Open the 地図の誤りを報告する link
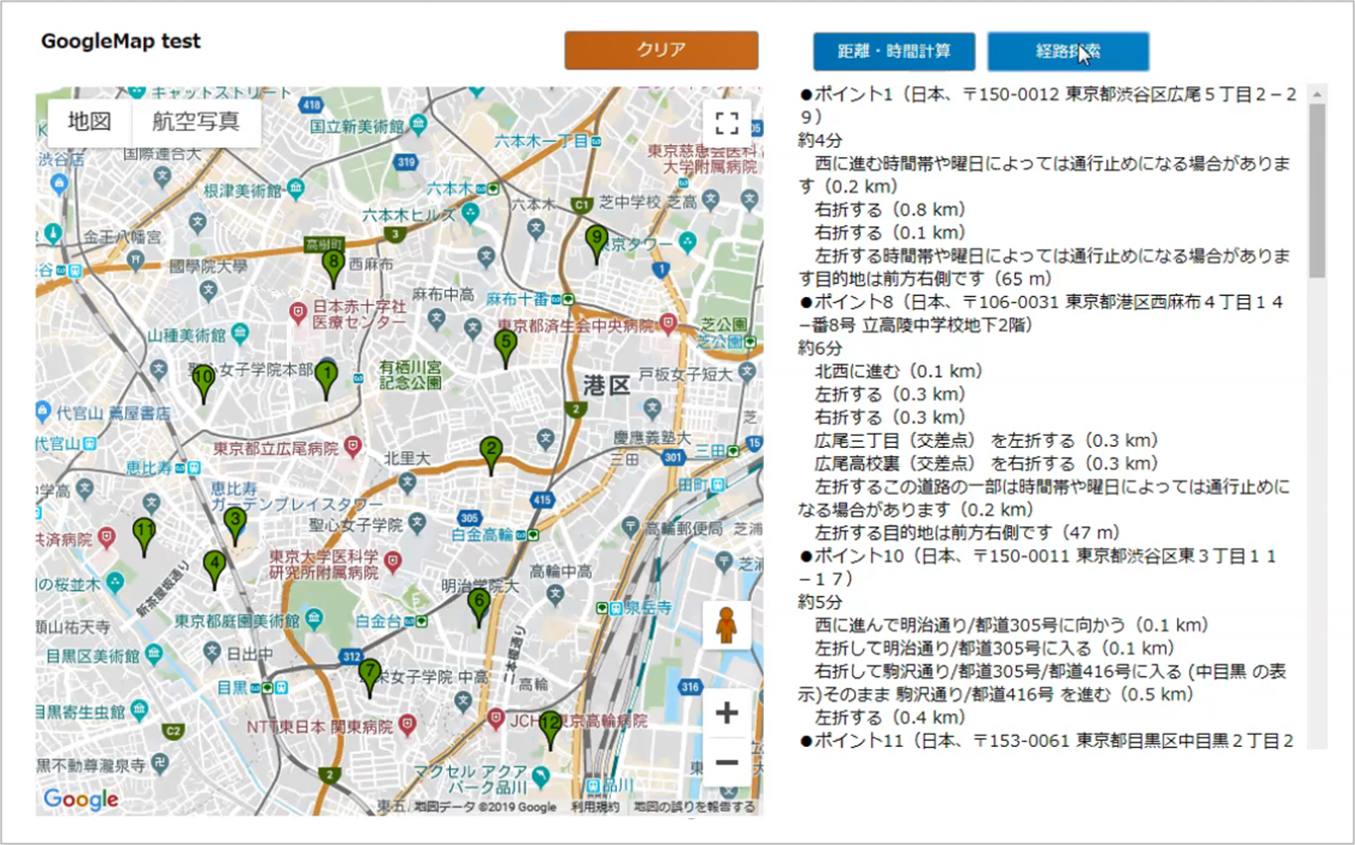 coord(694,807)
